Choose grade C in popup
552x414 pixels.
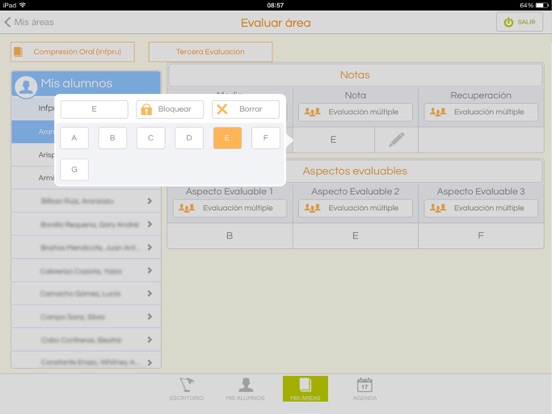click(151, 138)
